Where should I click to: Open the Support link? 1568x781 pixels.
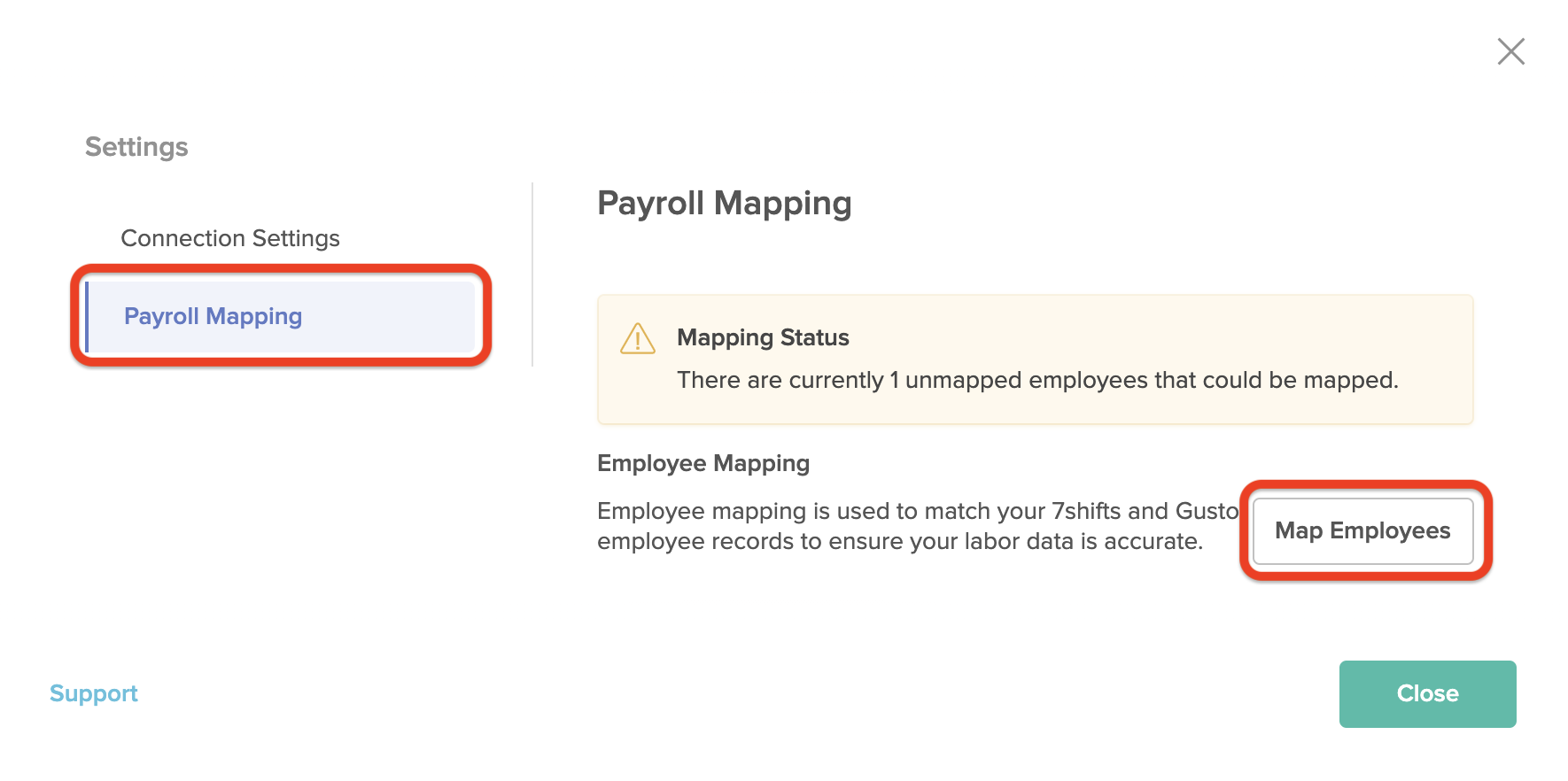click(94, 693)
